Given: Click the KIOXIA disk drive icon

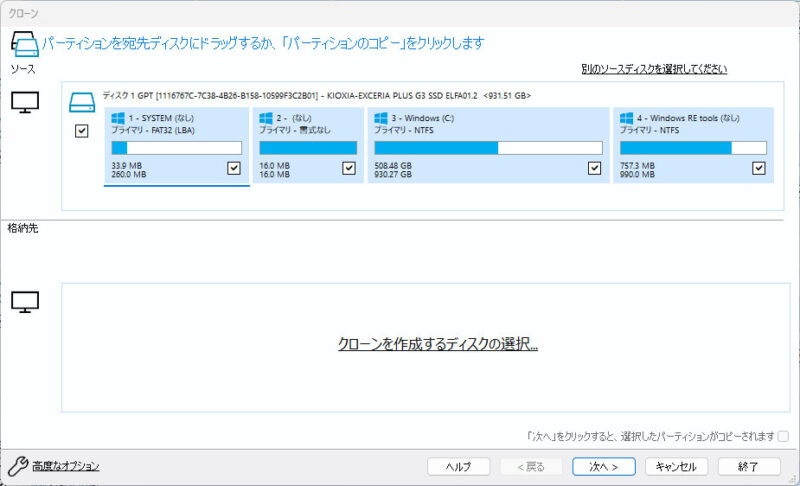Looking at the screenshot, I should coord(82,101).
